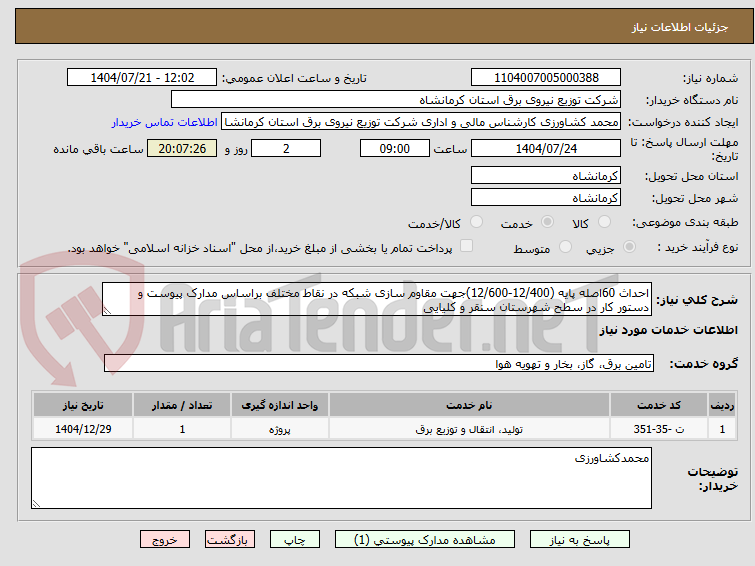Click the delivery province field کرمانشاه
The image size is (755, 566).
pyautogui.click(x=546, y=176)
